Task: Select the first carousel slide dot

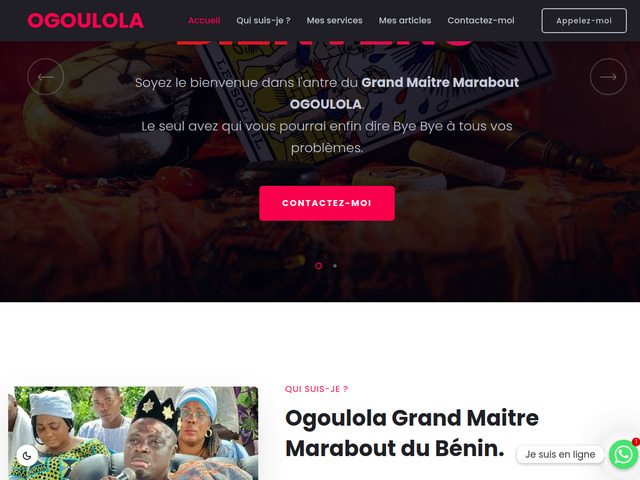Action: tap(318, 266)
